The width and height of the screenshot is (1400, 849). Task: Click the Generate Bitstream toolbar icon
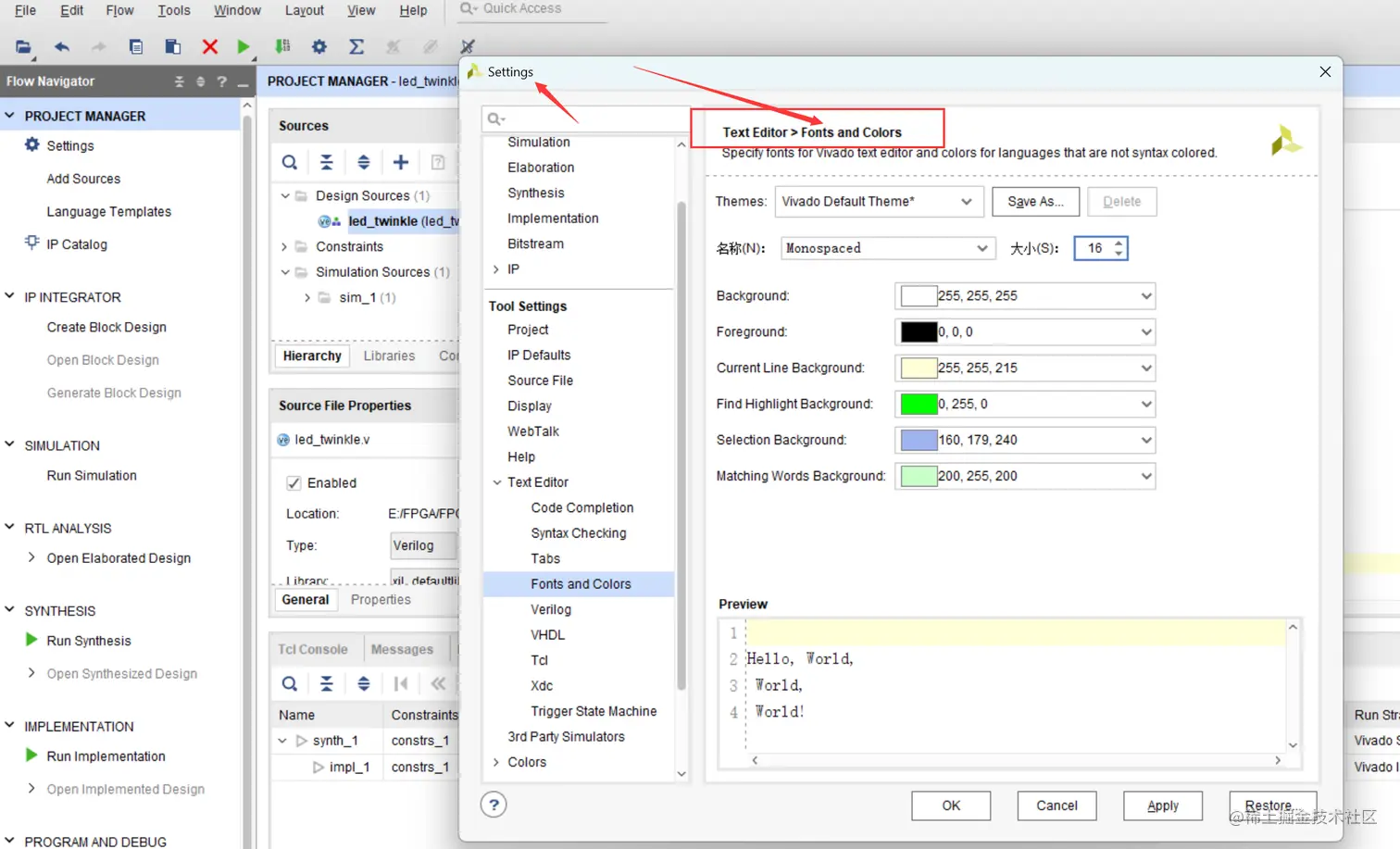pyautogui.click(x=282, y=46)
